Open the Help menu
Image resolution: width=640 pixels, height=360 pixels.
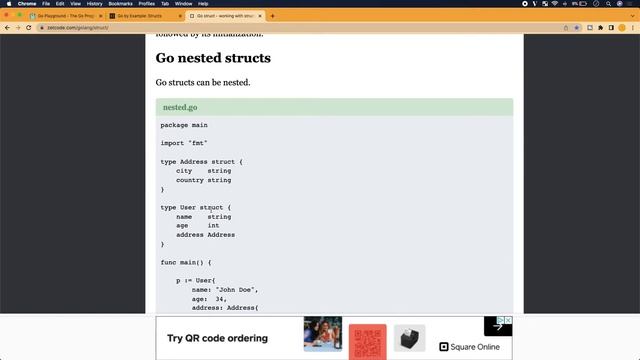pyautogui.click(x=203, y=4)
